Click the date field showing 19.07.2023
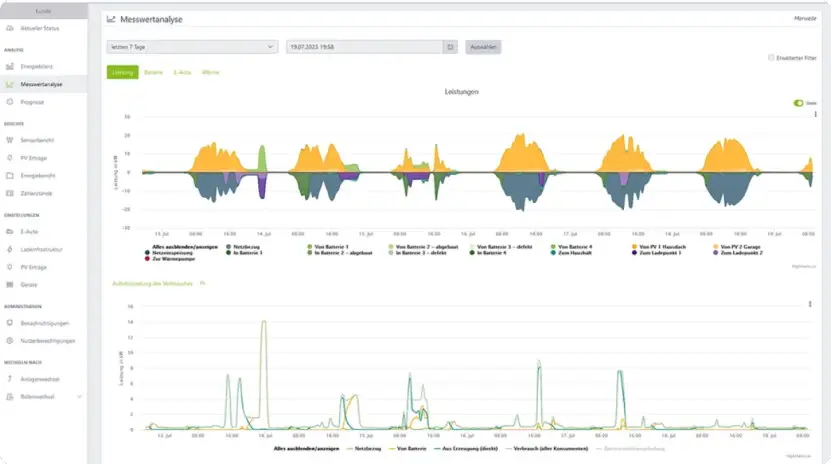 point(365,47)
